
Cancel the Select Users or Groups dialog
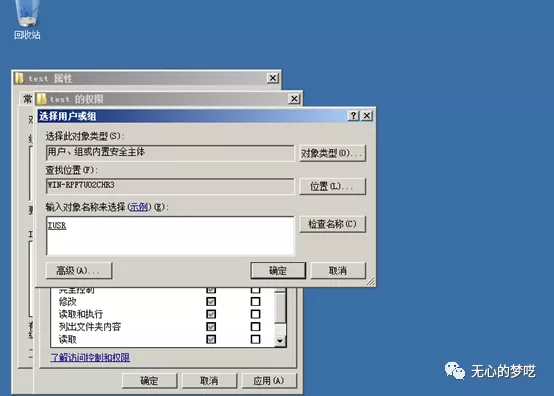coord(338,271)
